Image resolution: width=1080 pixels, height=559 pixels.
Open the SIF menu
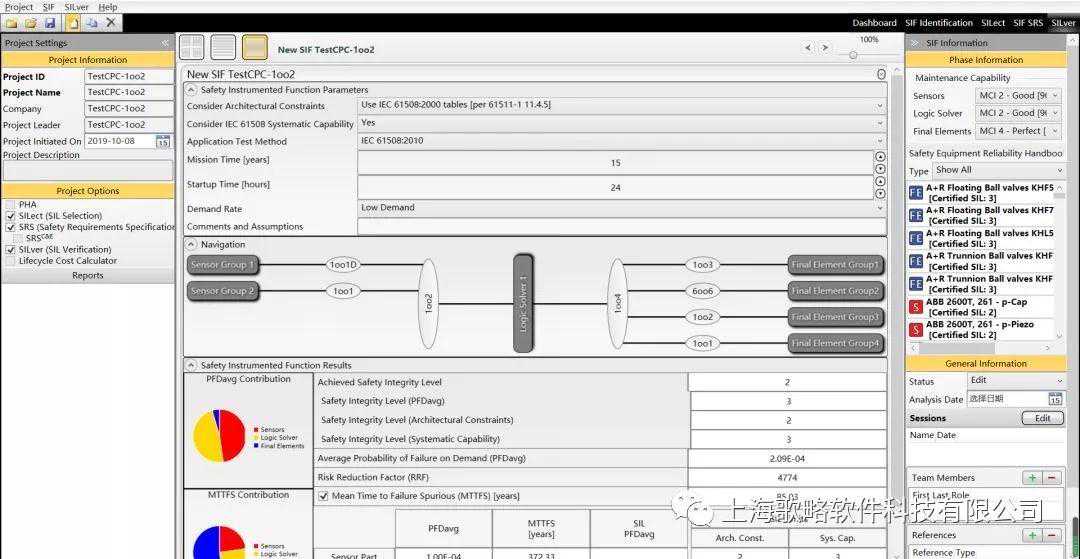48,7
